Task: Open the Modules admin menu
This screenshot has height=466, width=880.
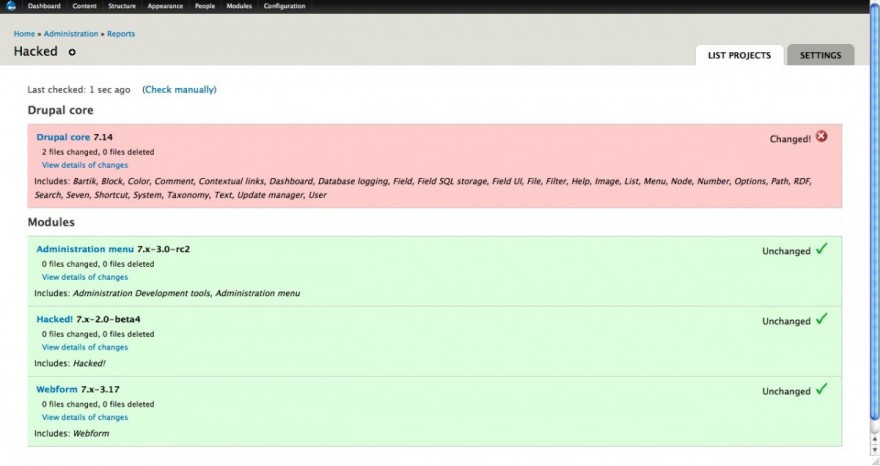Action: pyautogui.click(x=239, y=6)
